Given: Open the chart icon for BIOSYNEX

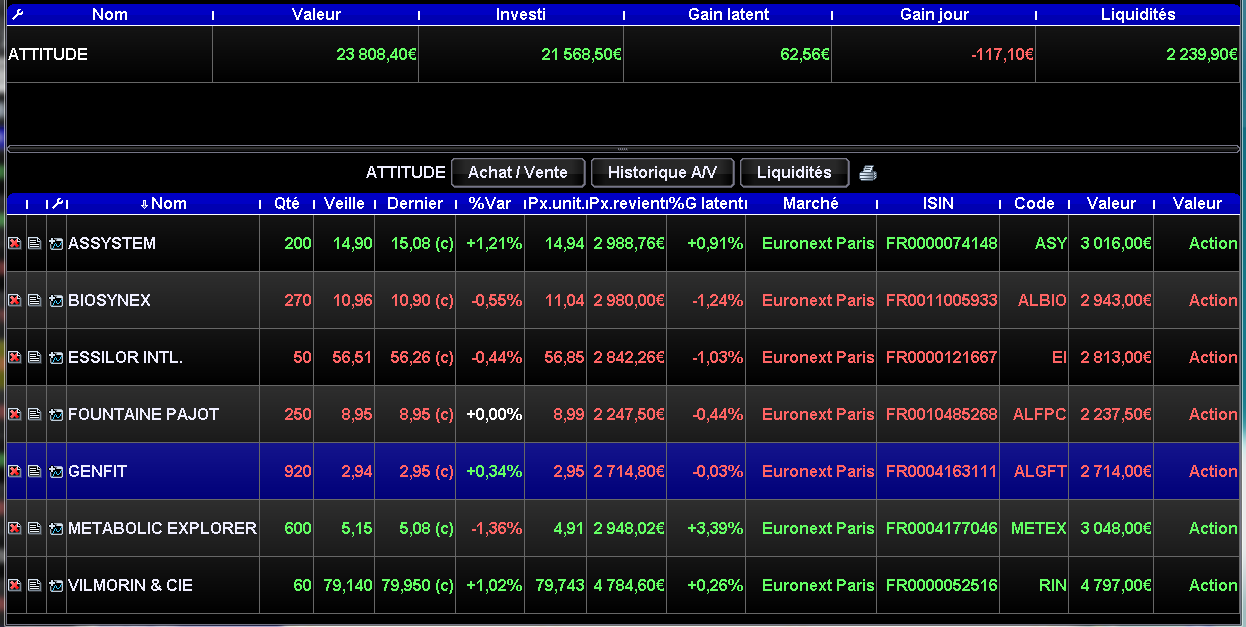Looking at the screenshot, I should click(56, 300).
